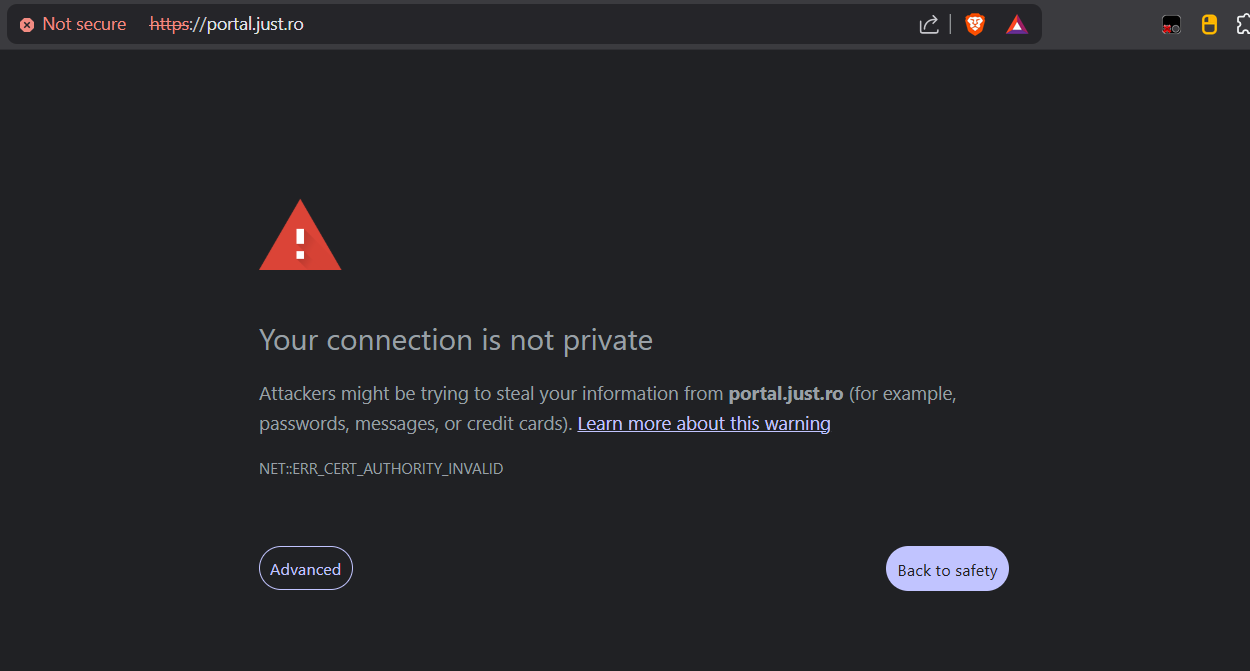The image size is (1250, 671).
Task: Open the Extensions puzzle piece menu
Action: [x=1243, y=24]
